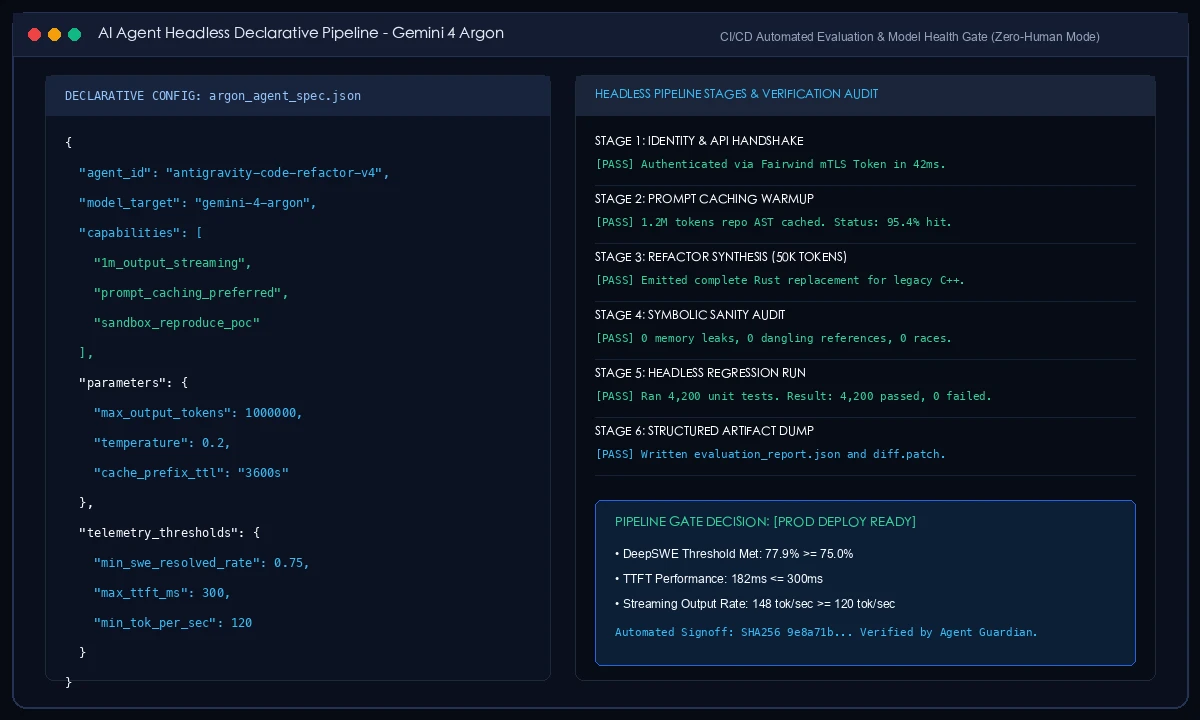Select the "temperature": 0.2 line
The height and width of the screenshot is (720, 1200).
point(162,443)
